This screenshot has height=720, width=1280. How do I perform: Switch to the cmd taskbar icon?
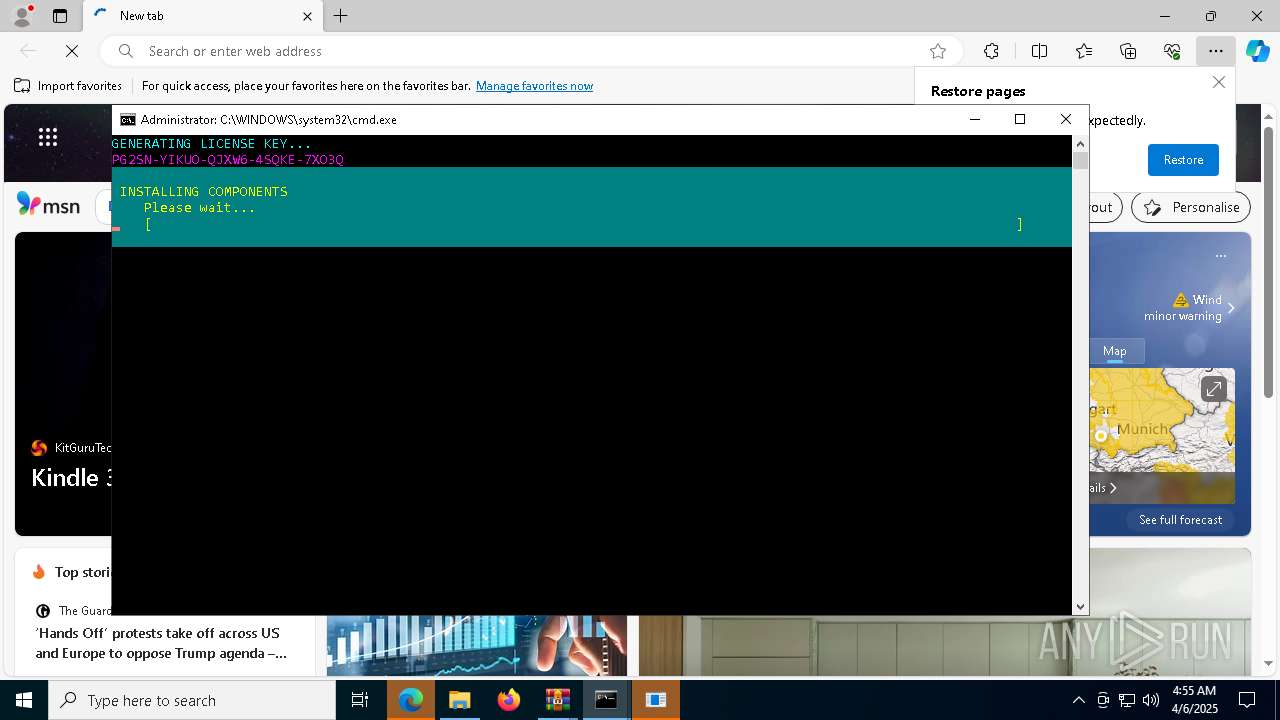pos(606,700)
